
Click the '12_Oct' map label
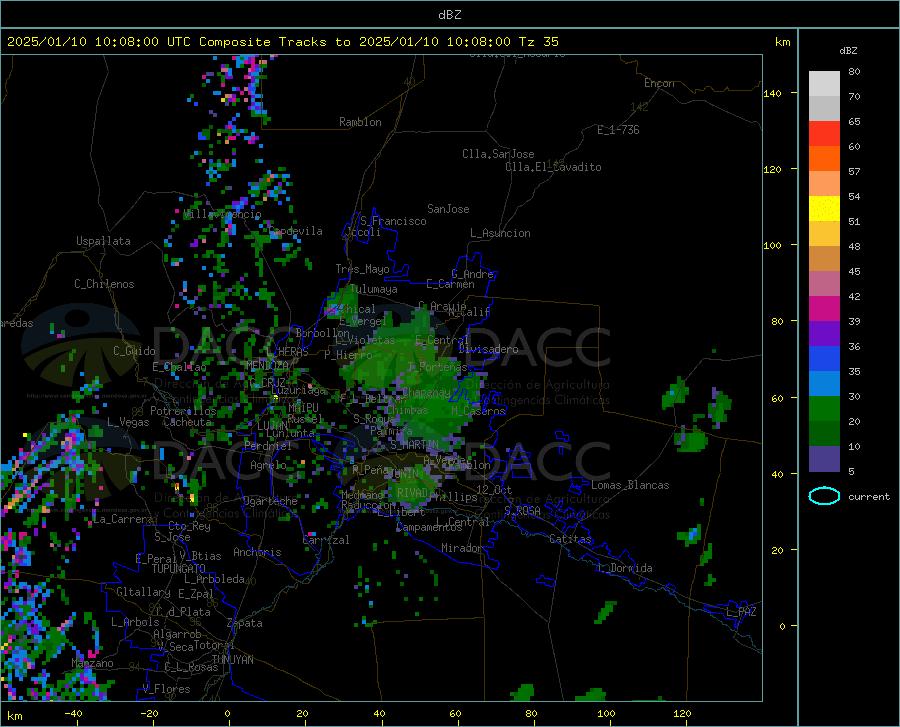coord(494,489)
